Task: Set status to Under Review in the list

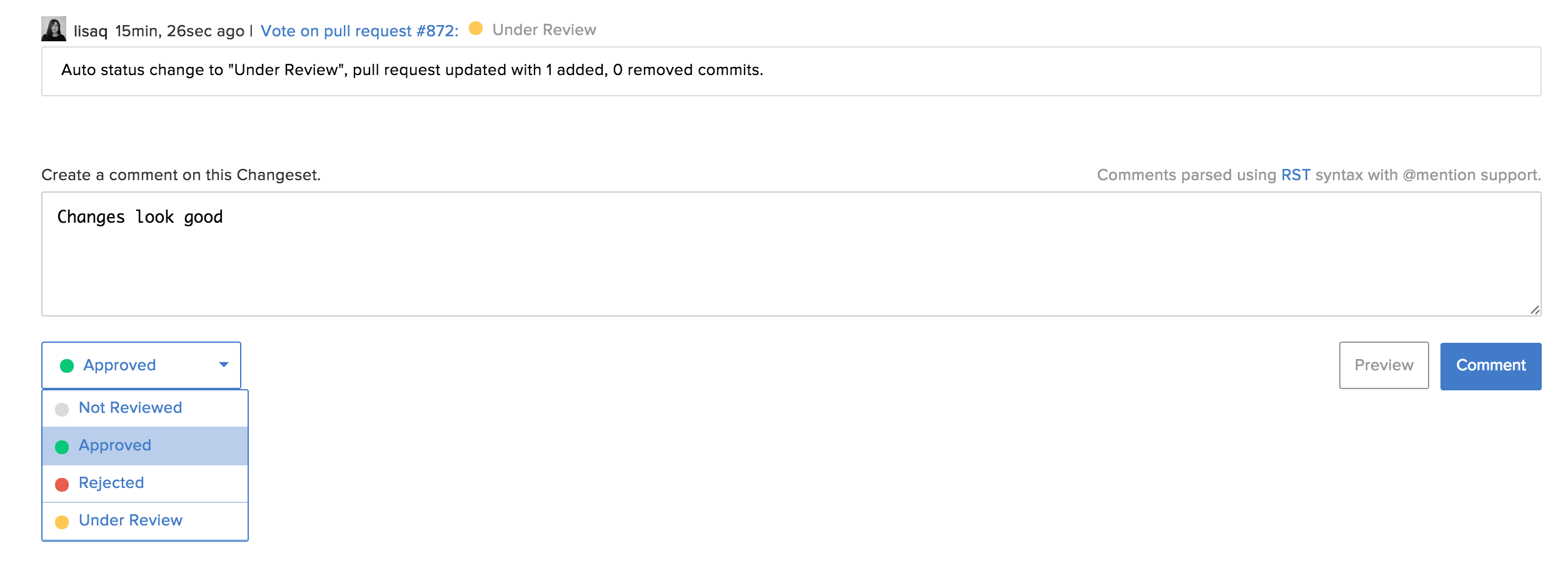Action: [x=130, y=520]
